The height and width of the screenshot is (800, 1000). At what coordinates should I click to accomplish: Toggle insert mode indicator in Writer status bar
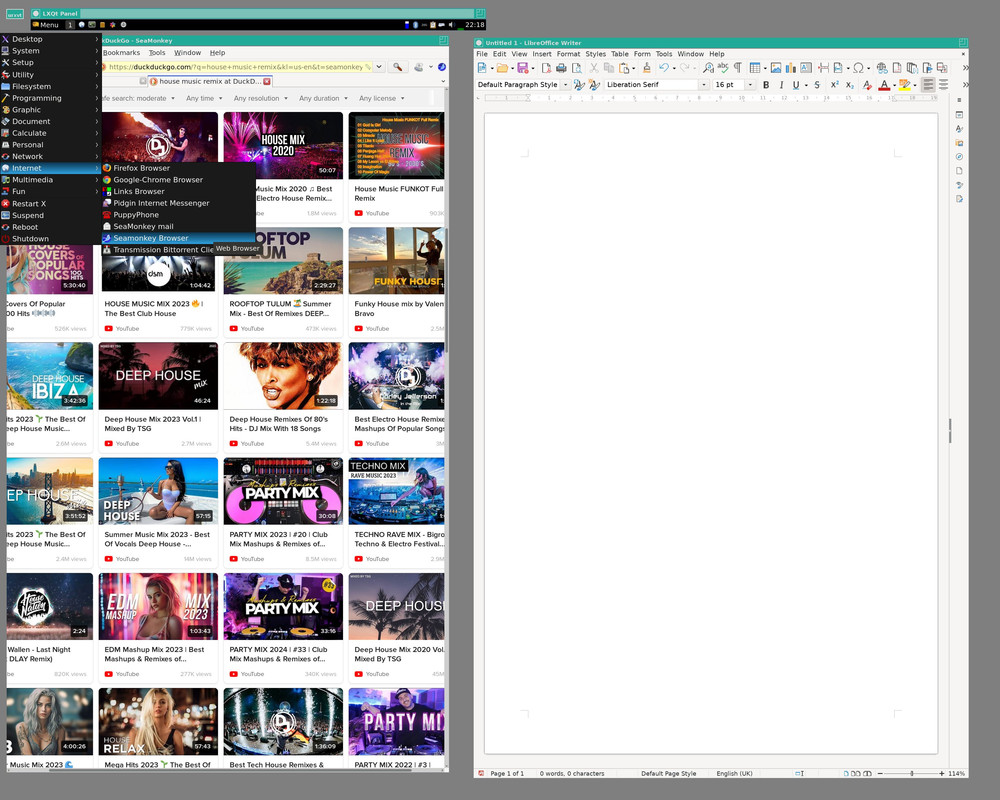click(799, 773)
